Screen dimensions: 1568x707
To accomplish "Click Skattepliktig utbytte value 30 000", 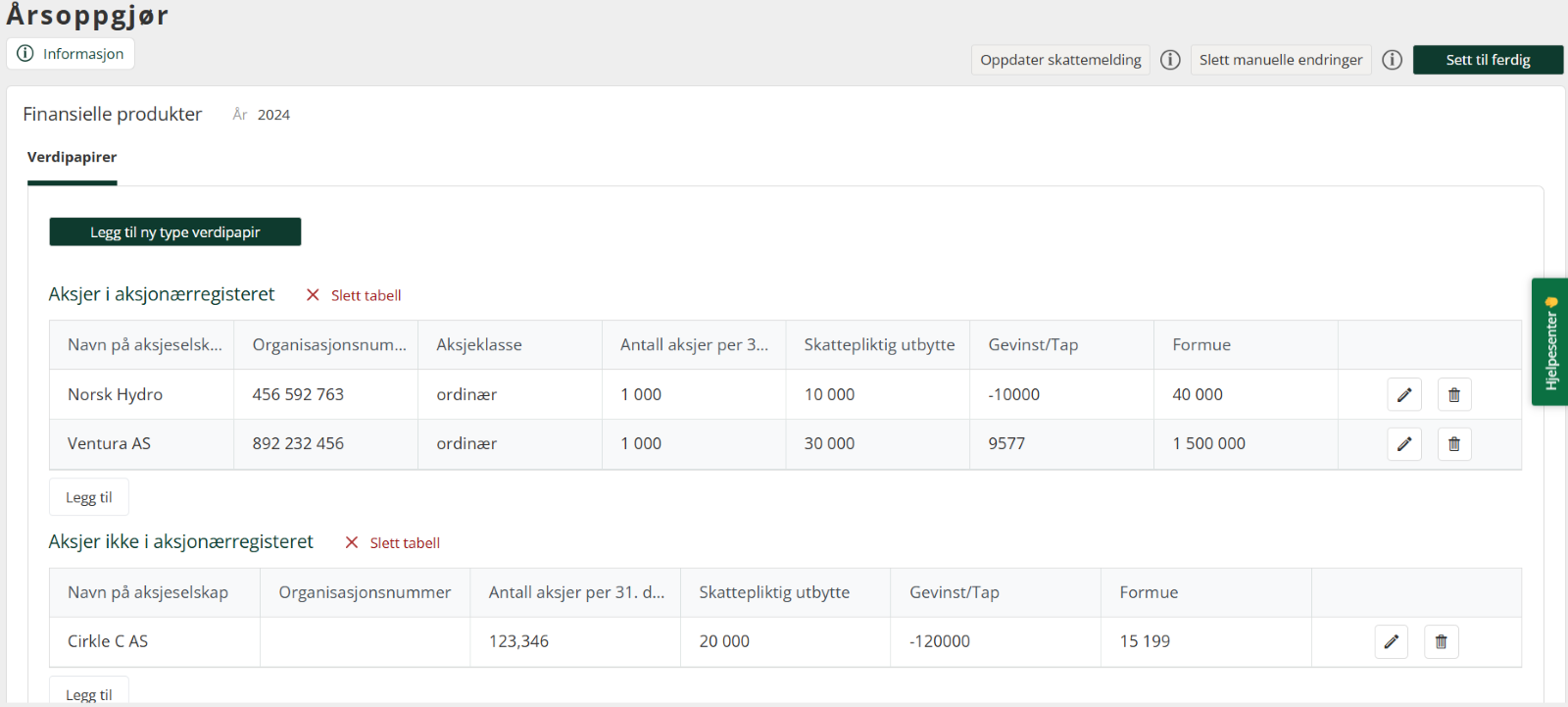I will (829, 444).
